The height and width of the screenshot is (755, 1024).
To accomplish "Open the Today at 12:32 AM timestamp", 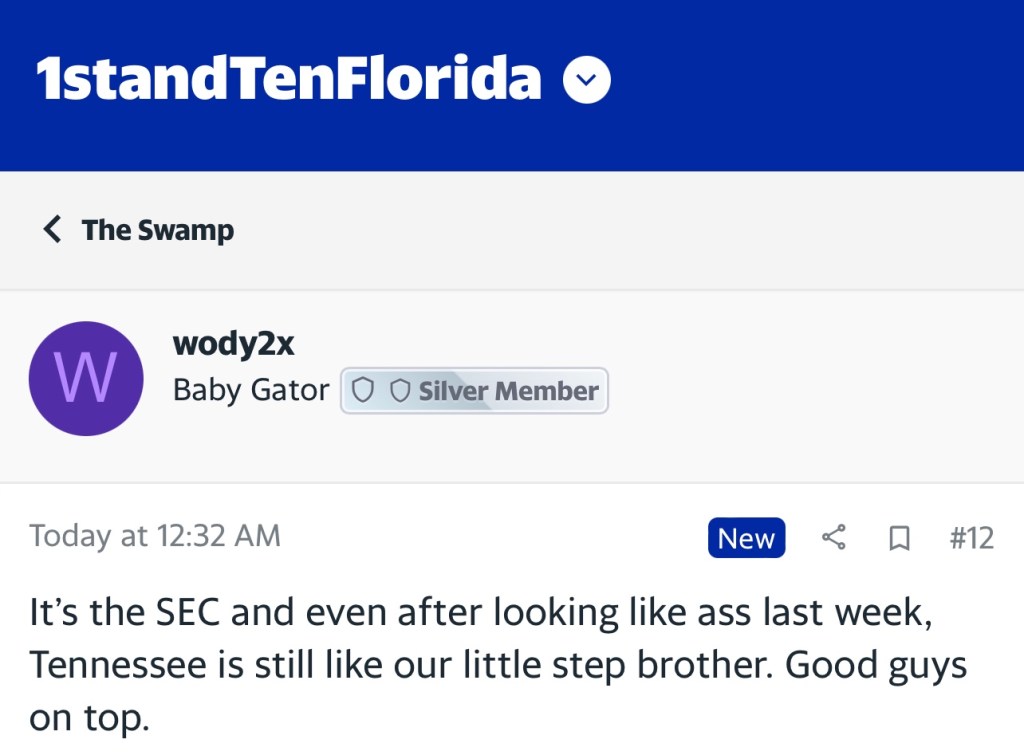I will coord(155,536).
